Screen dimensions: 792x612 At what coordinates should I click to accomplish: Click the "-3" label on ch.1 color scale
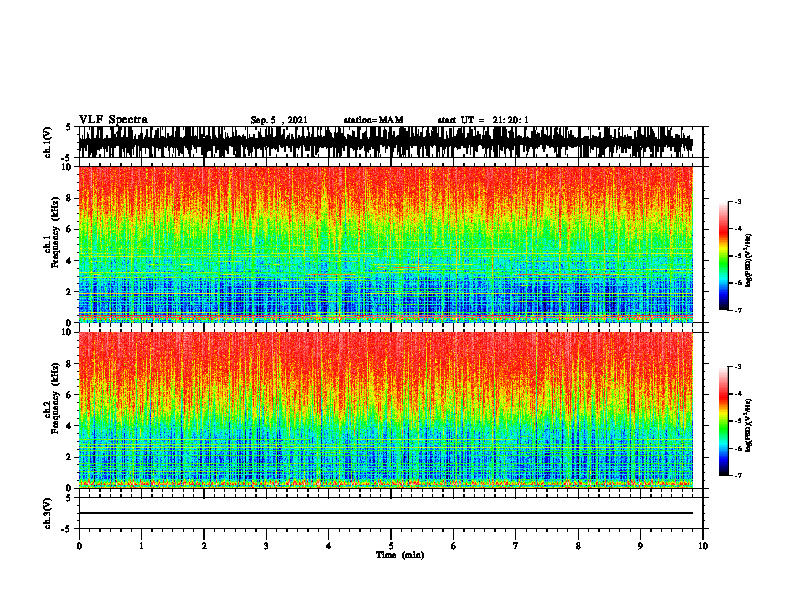click(x=737, y=201)
